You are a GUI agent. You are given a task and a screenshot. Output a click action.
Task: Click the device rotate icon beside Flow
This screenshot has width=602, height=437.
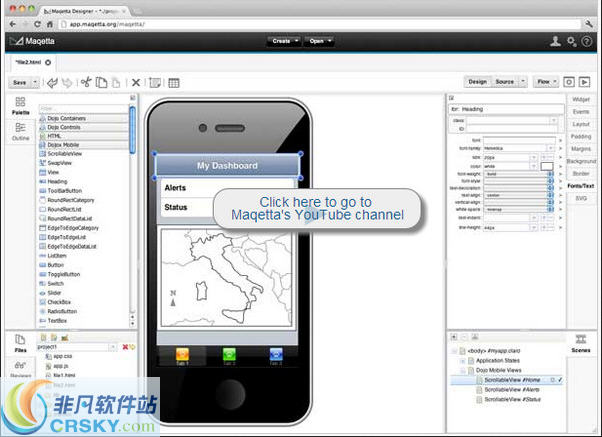click(569, 82)
